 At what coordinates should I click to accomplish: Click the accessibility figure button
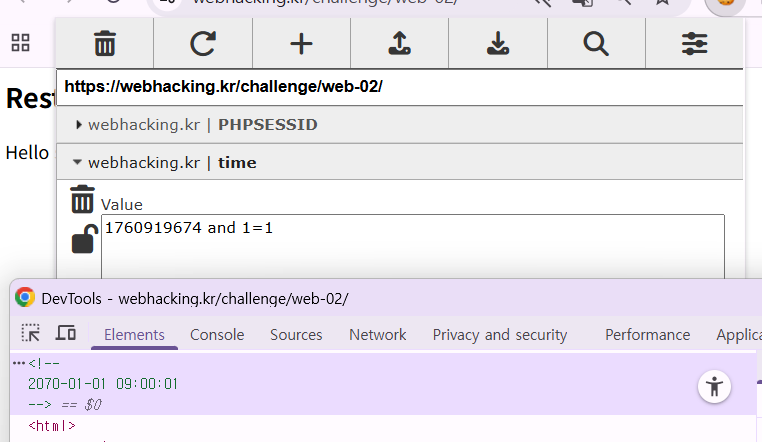point(713,387)
